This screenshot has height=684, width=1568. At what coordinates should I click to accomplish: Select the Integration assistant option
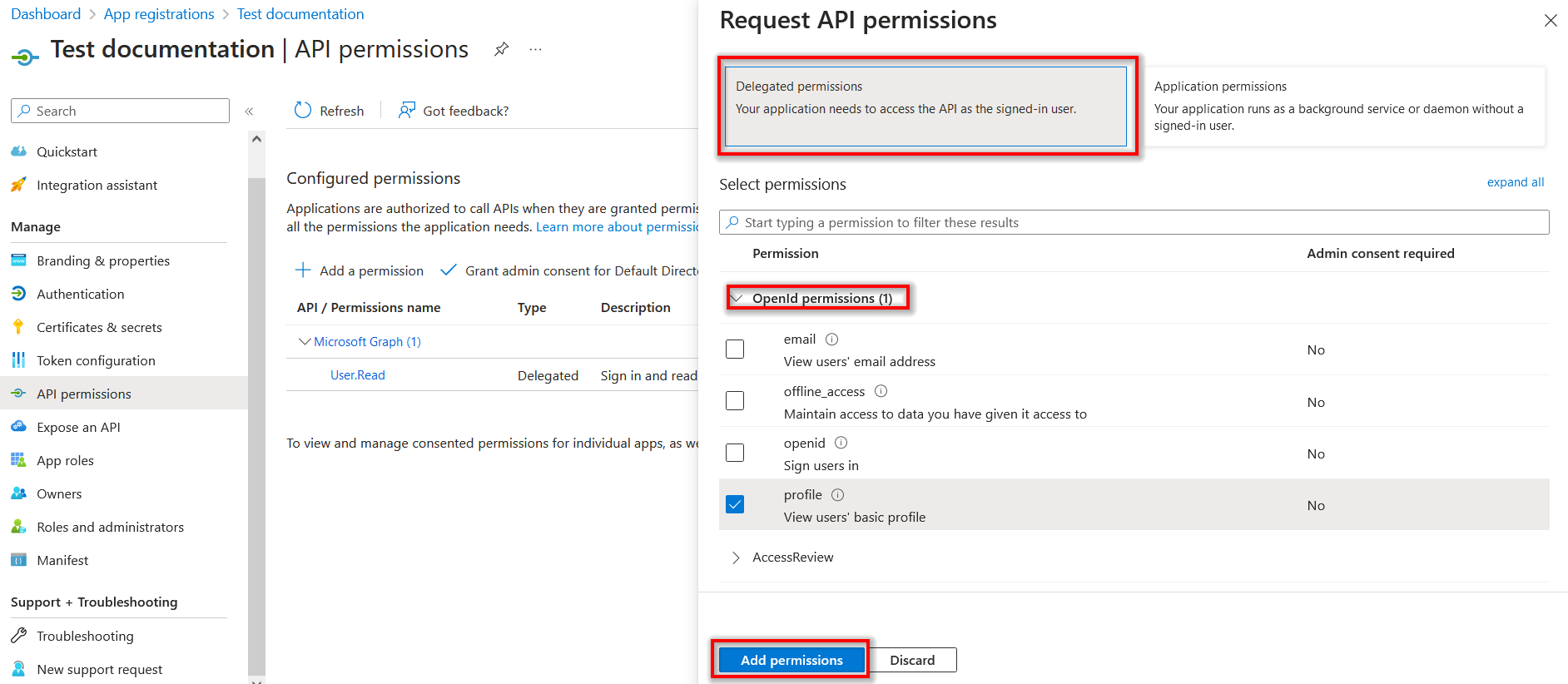tap(97, 185)
